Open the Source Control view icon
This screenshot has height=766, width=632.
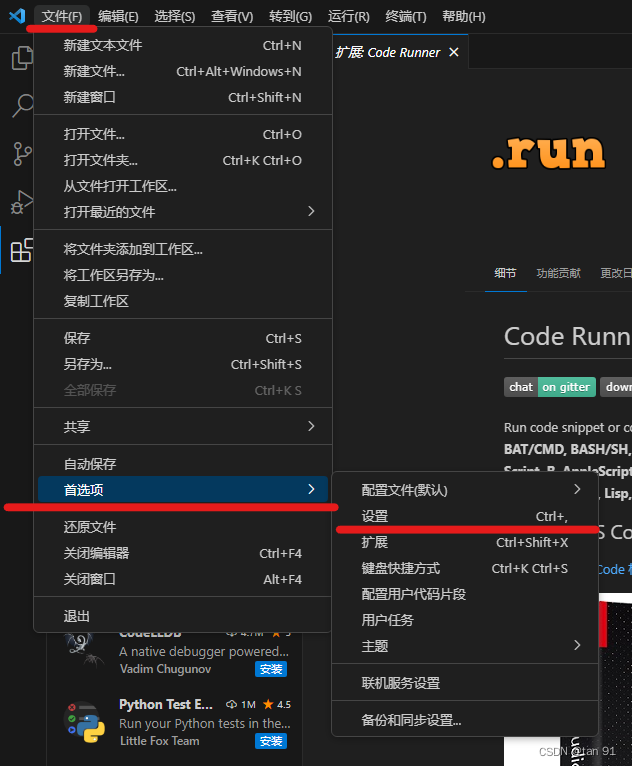tap(21, 154)
